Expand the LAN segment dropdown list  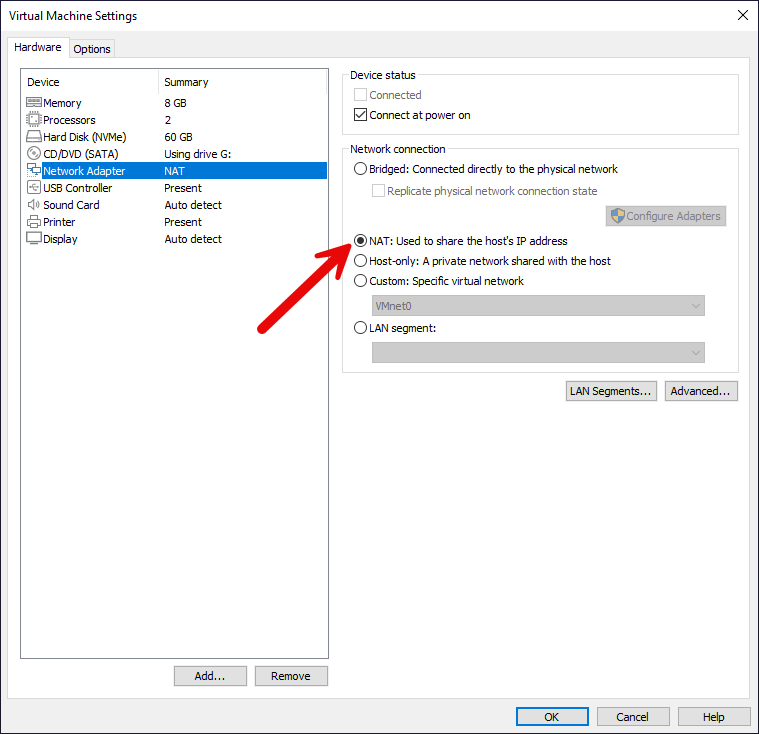[538, 352]
